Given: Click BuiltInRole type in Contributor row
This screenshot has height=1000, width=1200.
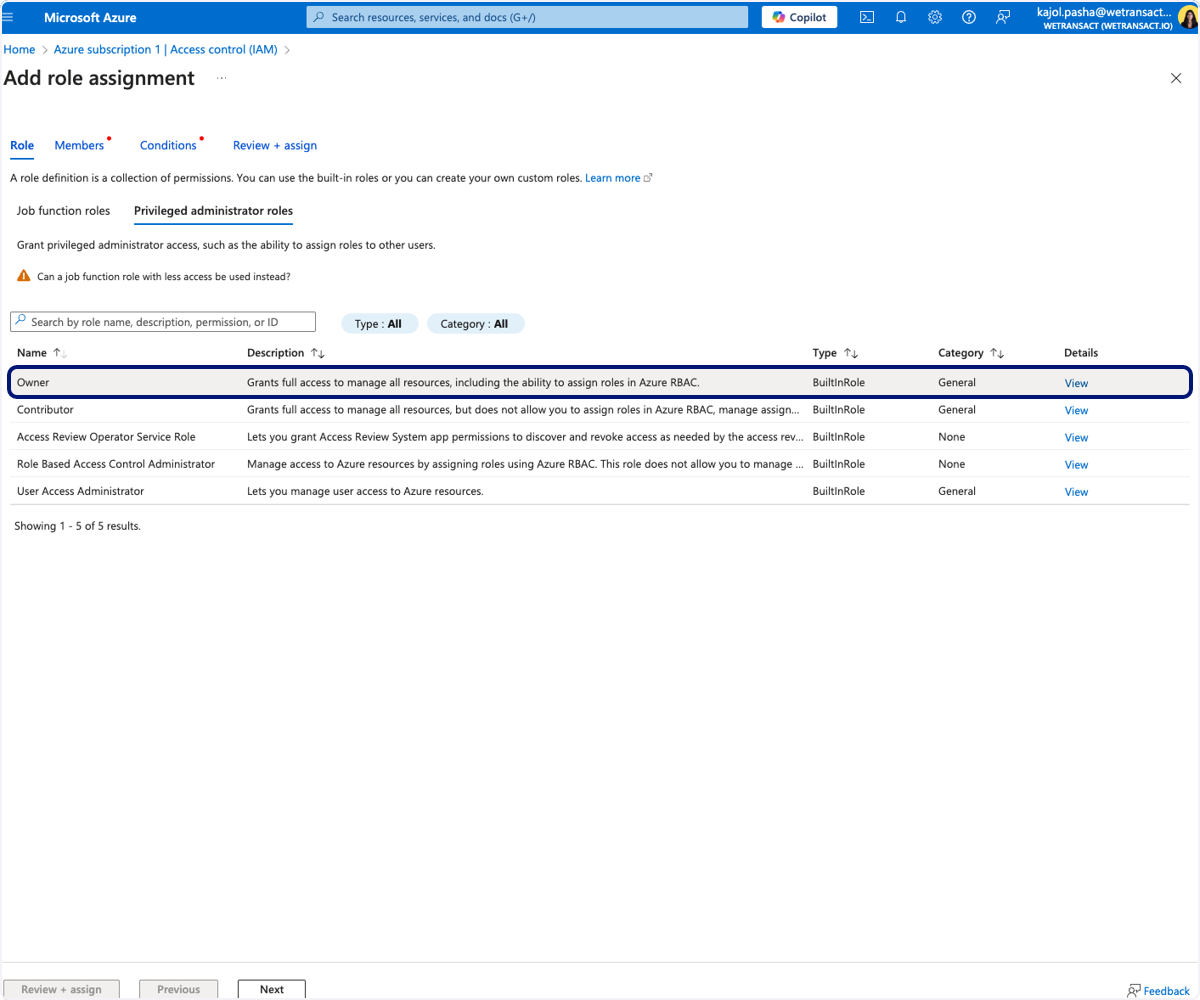Looking at the screenshot, I should tap(838, 410).
